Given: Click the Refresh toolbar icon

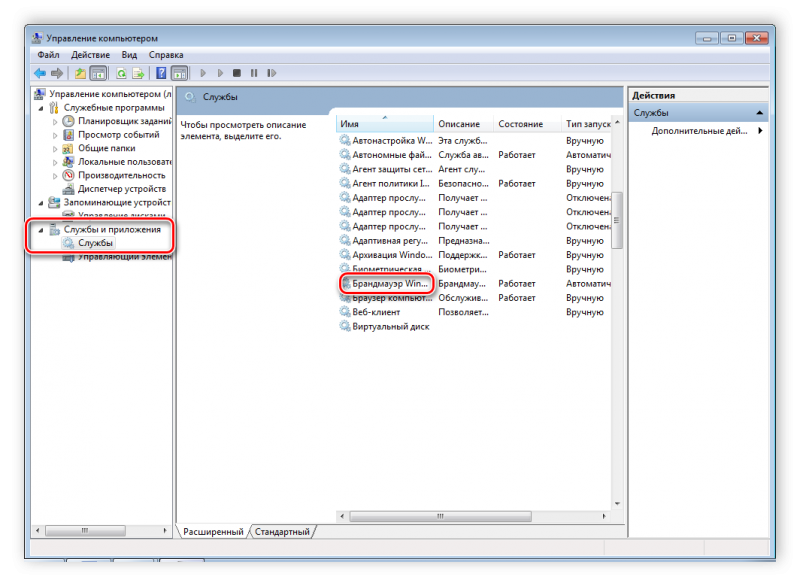Looking at the screenshot, I should (x=121, y=73).
